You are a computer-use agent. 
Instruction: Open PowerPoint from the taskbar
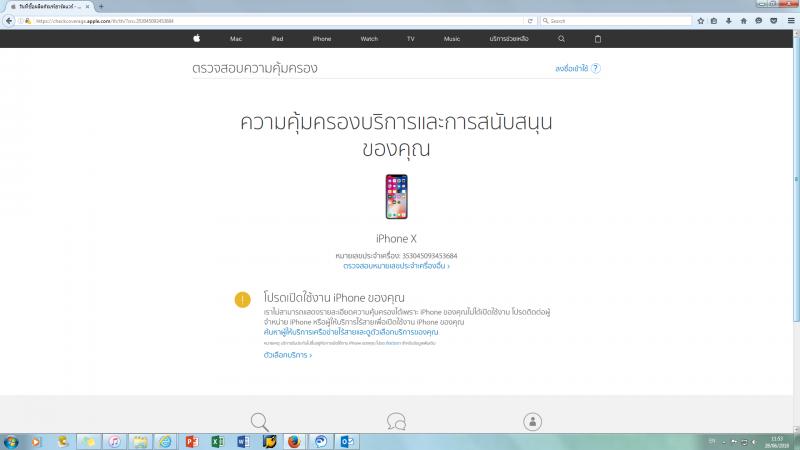coord(191,442)
